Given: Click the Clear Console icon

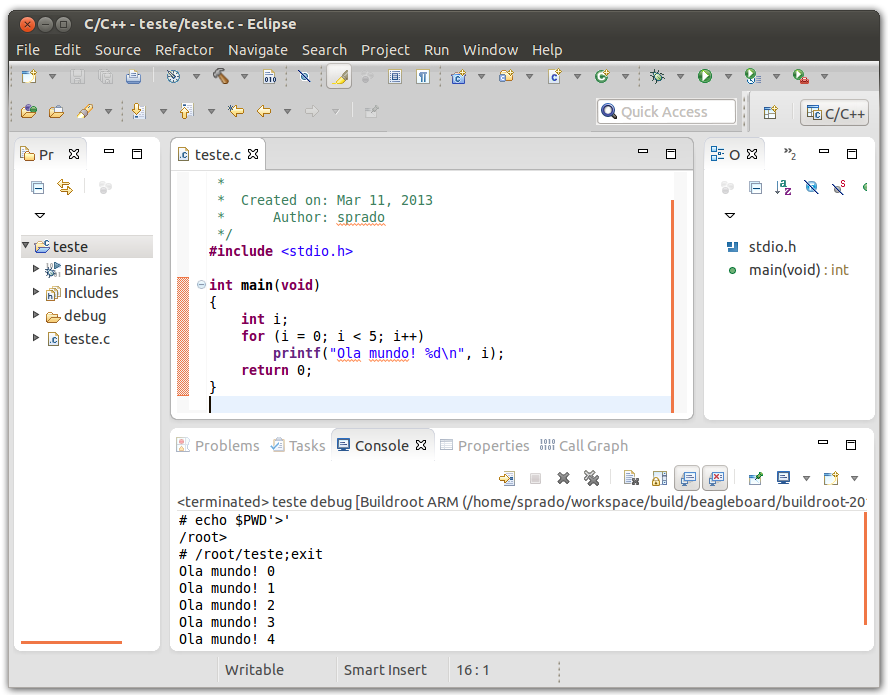Looking at the screenshot, I should click(631, 479).
